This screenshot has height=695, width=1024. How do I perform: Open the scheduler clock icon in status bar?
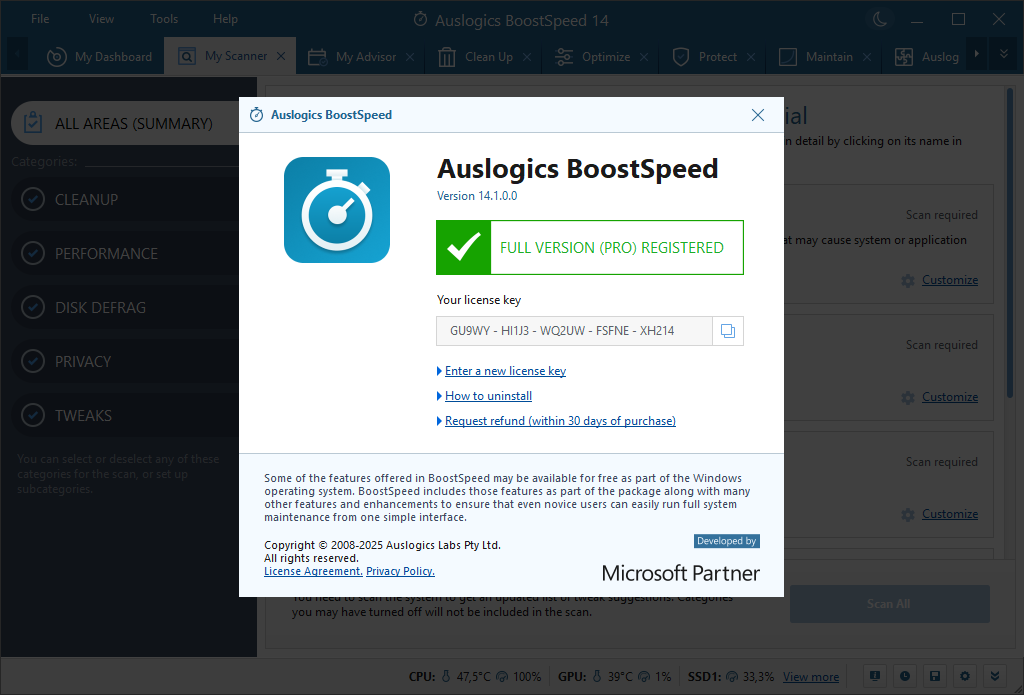(x=904, y=676)
